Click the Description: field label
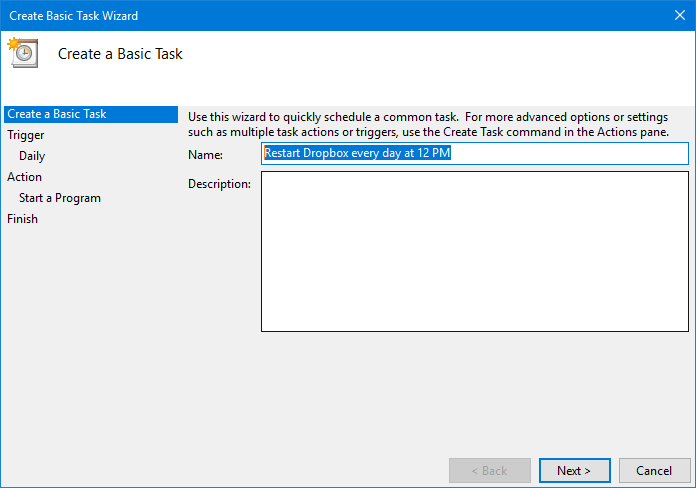The height and width of the screenshot is (488, 696). (219, 184)
